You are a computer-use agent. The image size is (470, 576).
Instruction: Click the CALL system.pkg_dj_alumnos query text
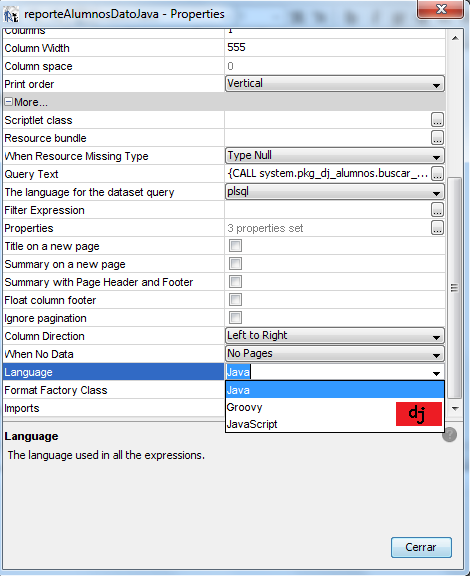(x=327, y=173)
